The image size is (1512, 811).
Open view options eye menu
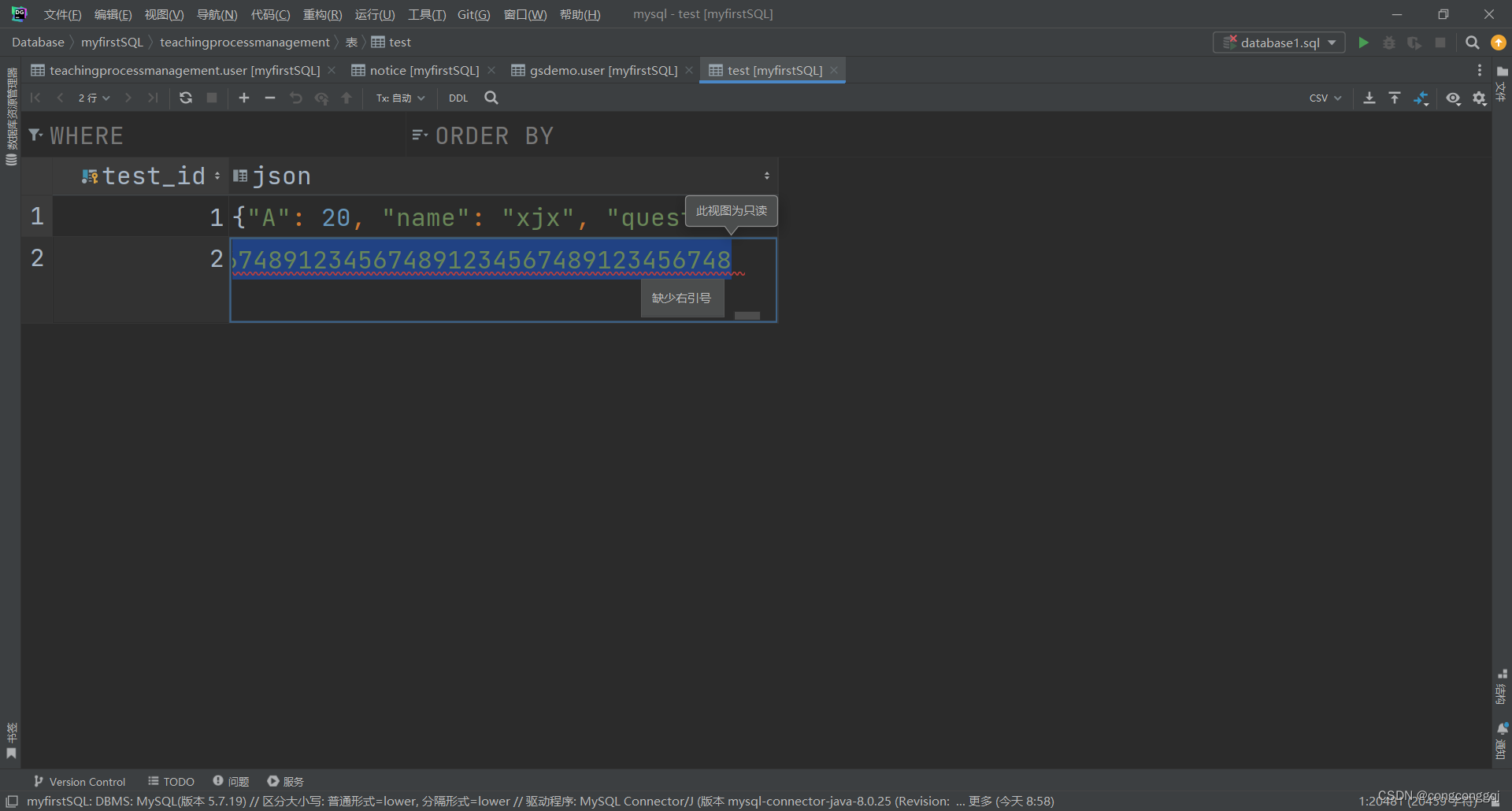pyautogui.click(x=1454, y=98)
